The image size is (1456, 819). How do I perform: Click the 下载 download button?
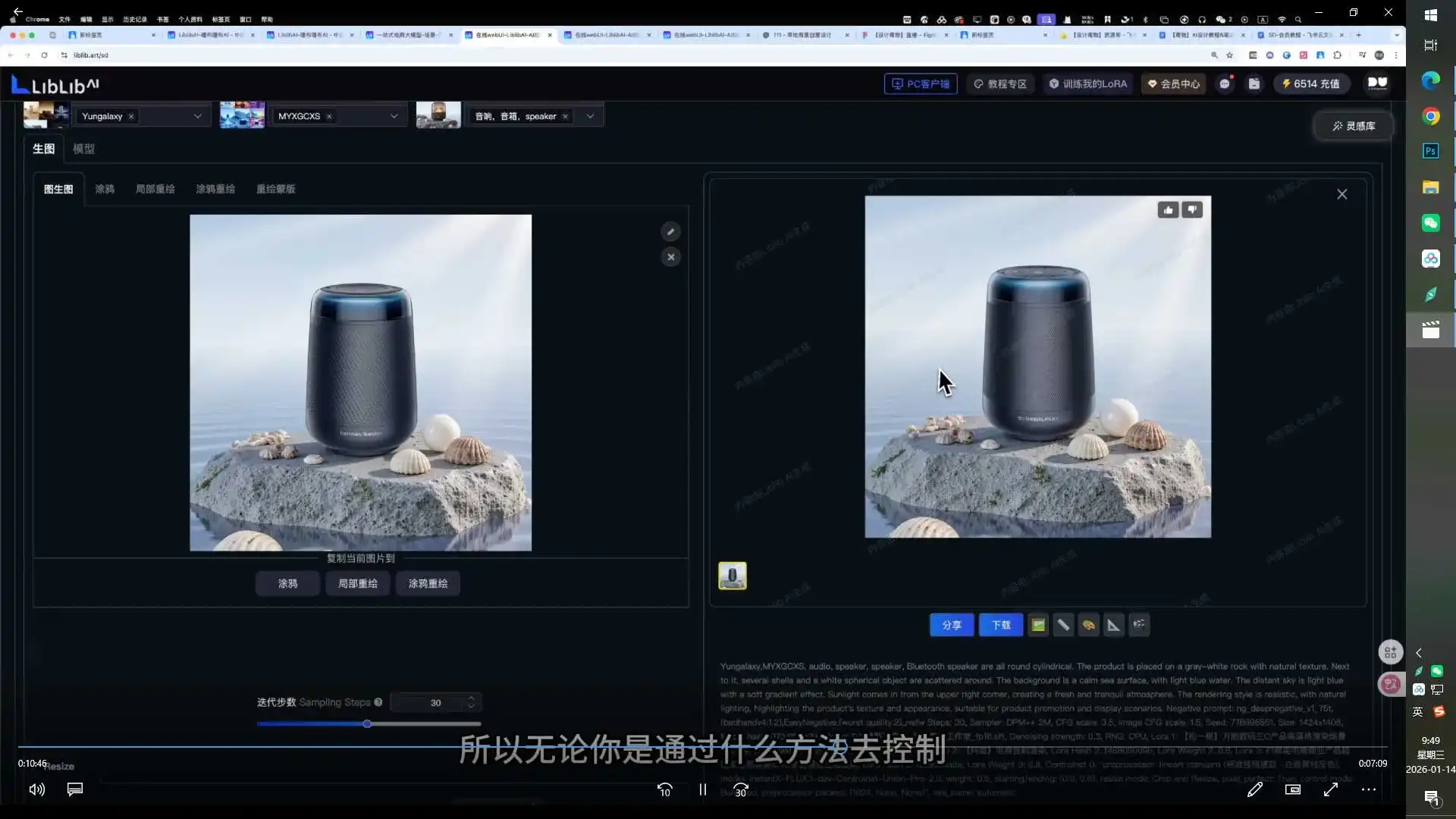tap(1000, 625)
